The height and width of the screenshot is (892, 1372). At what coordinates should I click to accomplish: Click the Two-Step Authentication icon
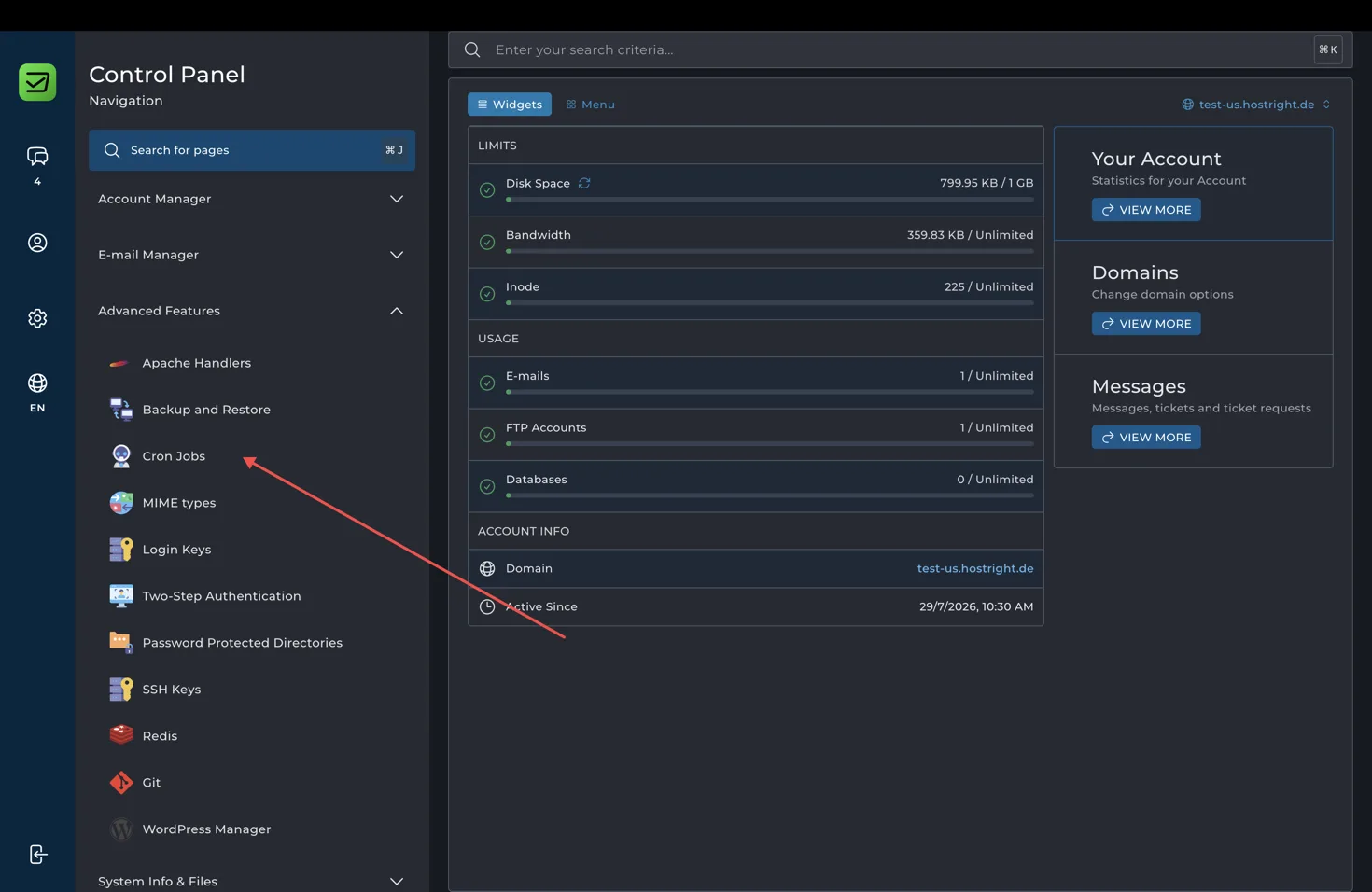tap(121, 596)
